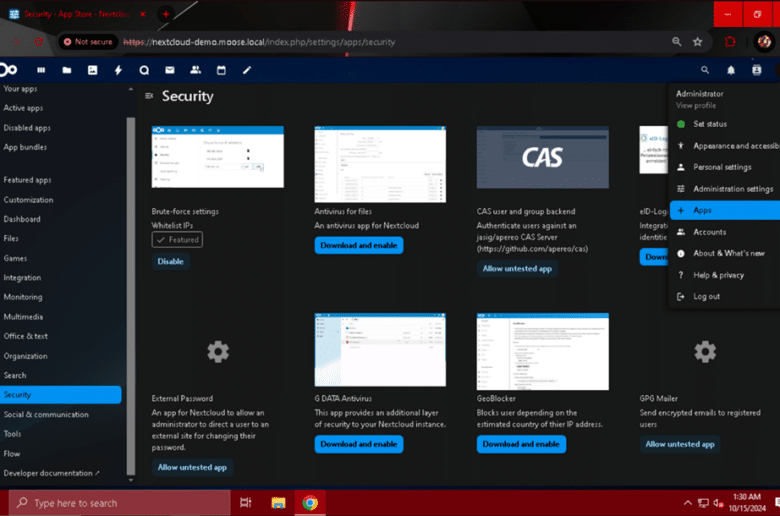The image size is (780, 516).
Task: Open the Monitoring category
Action: (23, 297)
